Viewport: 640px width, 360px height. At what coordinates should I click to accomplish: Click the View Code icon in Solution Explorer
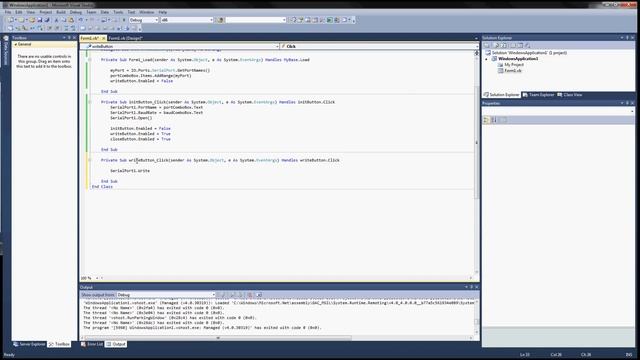[x=513, y=46]
